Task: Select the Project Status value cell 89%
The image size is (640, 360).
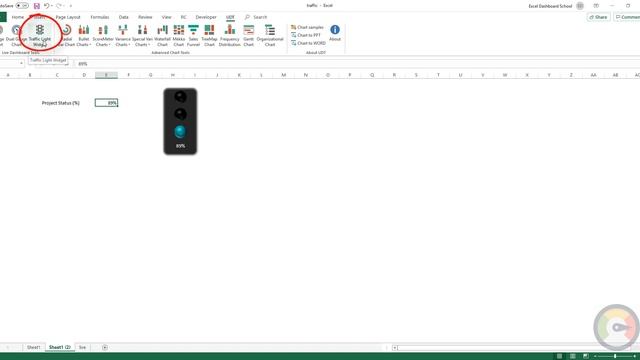Action: pyautogui.click(x=107, y=103)
